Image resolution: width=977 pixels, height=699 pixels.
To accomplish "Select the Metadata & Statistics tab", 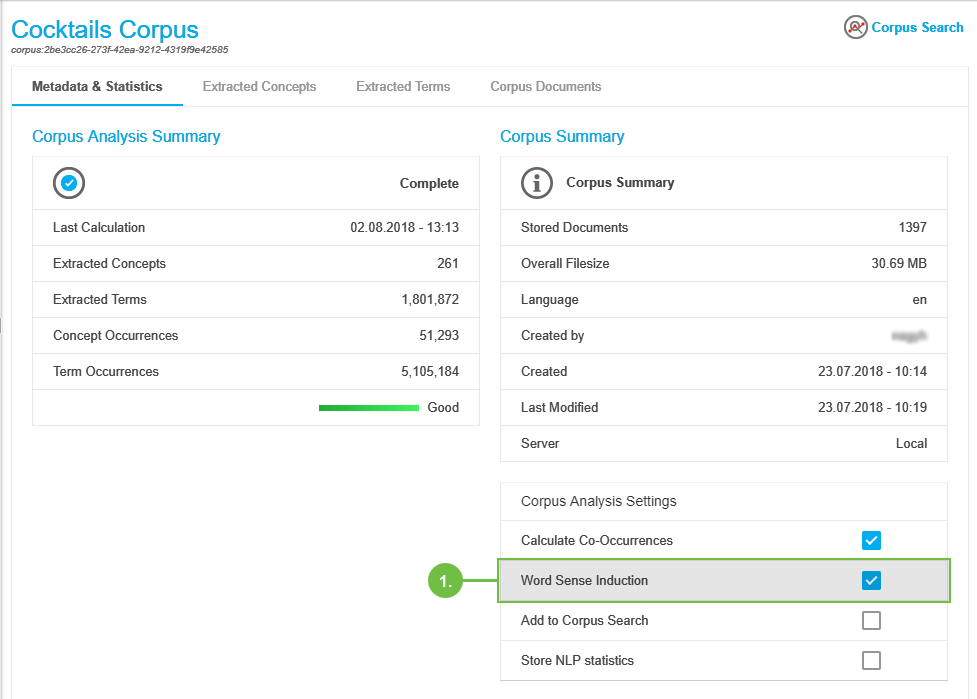I will pyautogui.click(x=97, y=87).
